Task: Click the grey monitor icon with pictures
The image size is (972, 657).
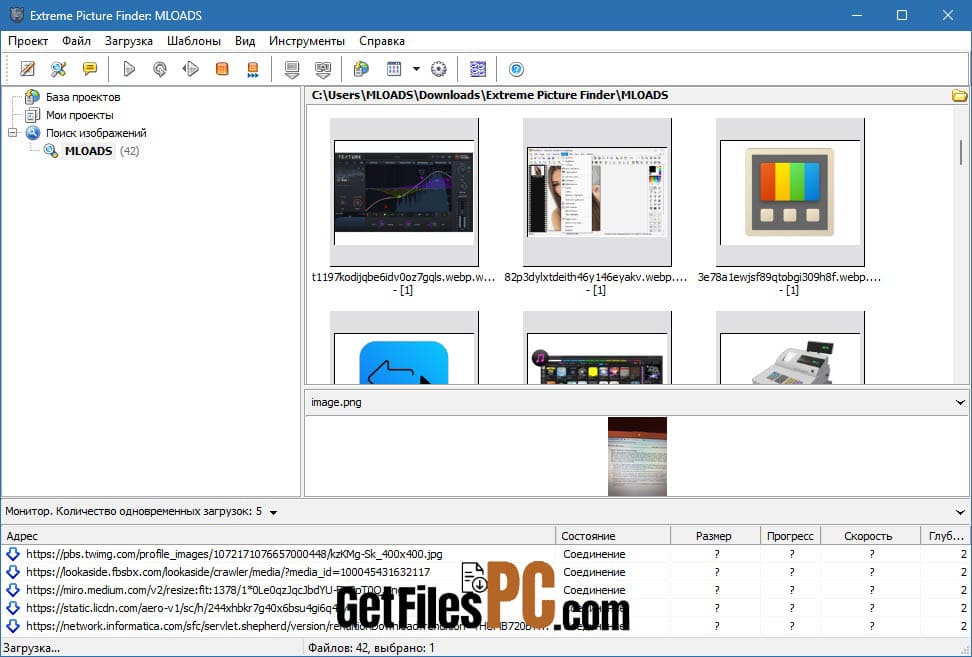Action: click(323, 69)
